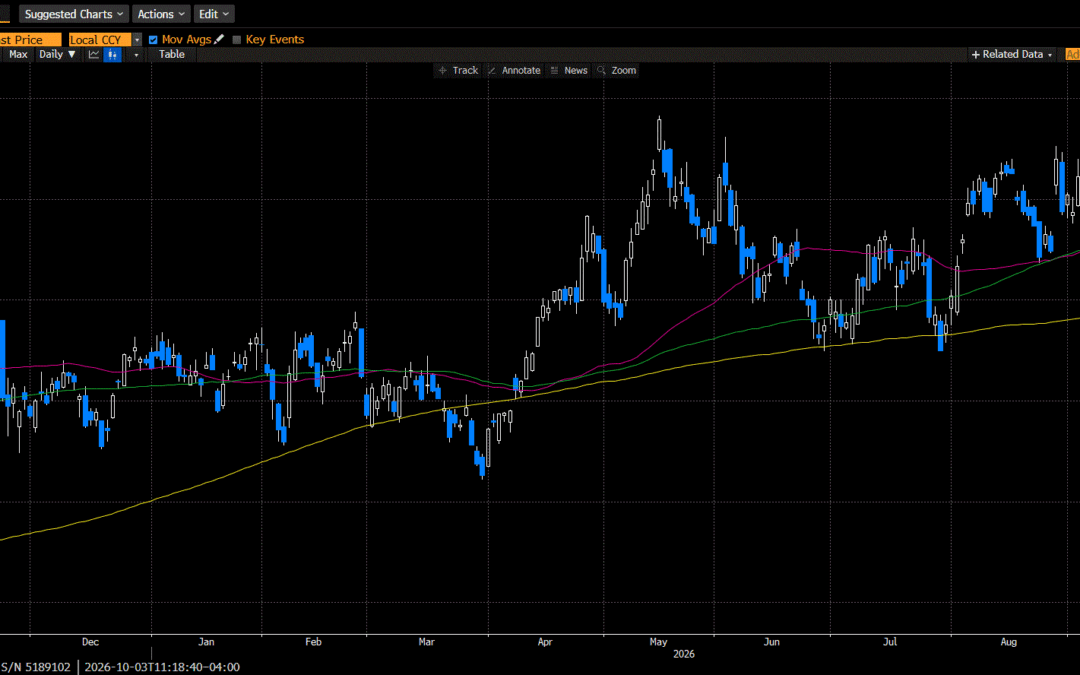
Task: Switch to the Table view
Action: (x=172, y=54)
